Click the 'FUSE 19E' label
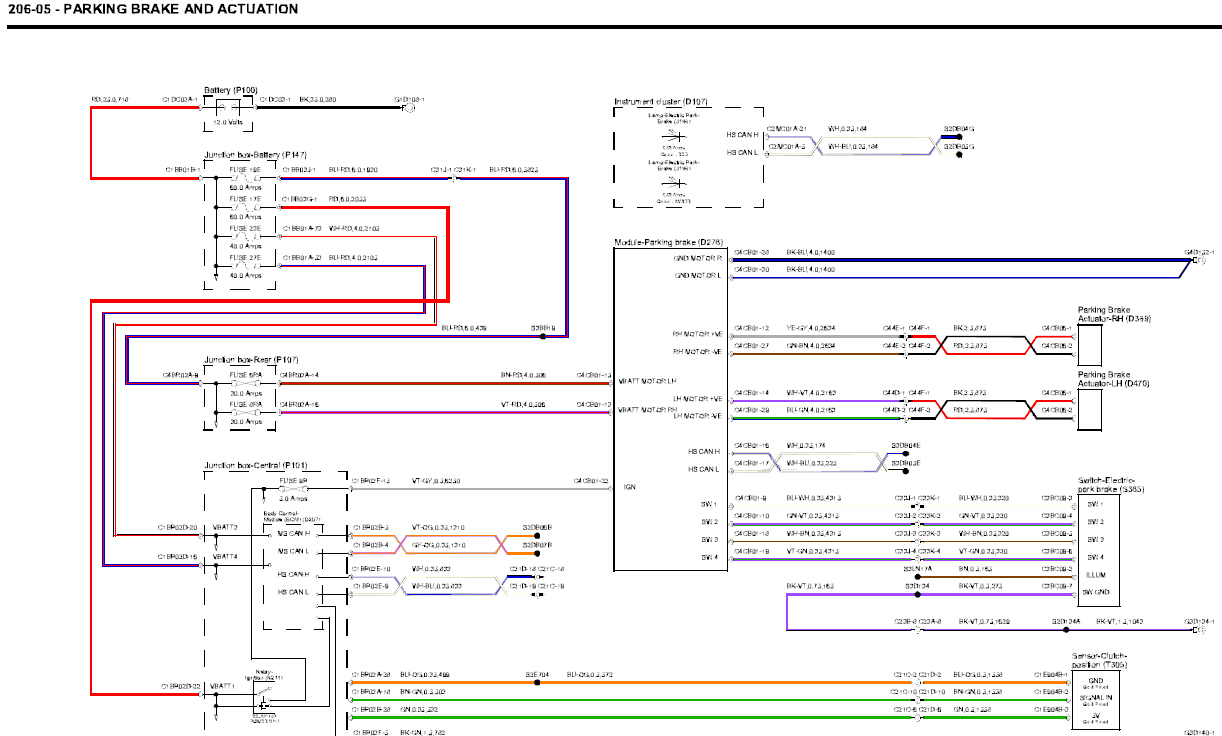The height and width of the screenshot is (736, 1222). [246, 171]
